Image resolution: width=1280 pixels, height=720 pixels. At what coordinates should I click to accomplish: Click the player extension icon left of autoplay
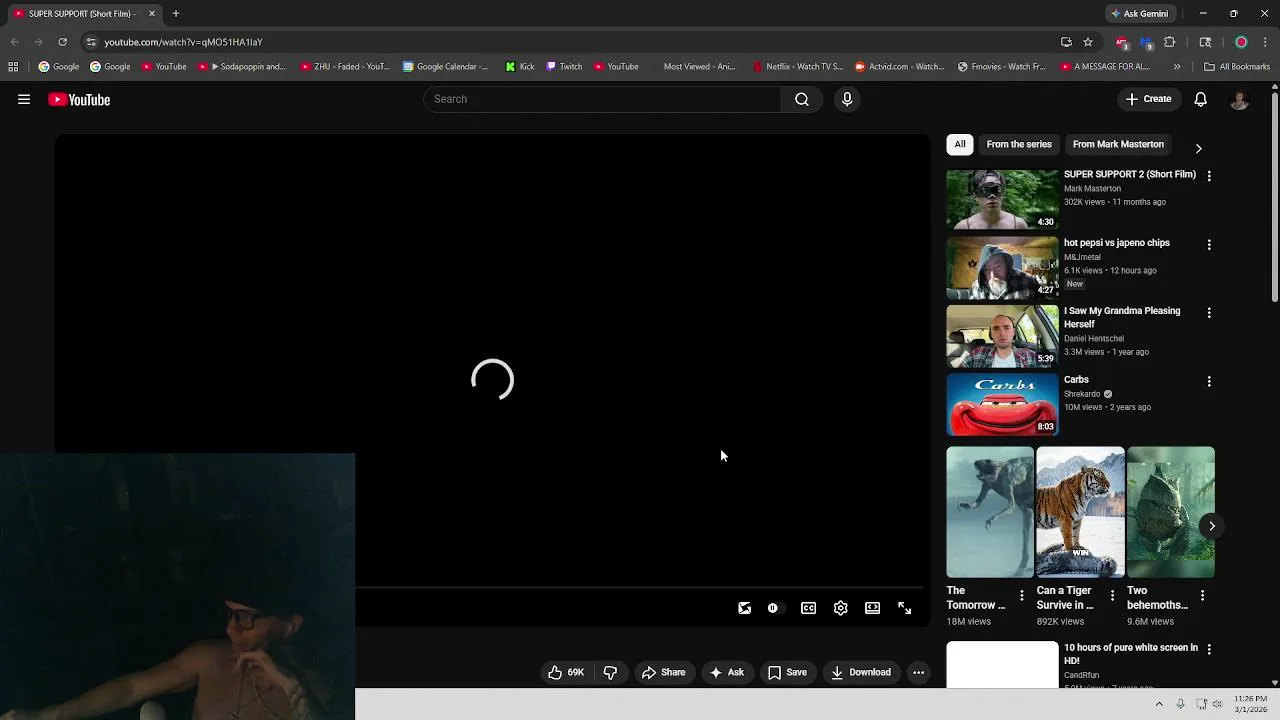point(745,608)
